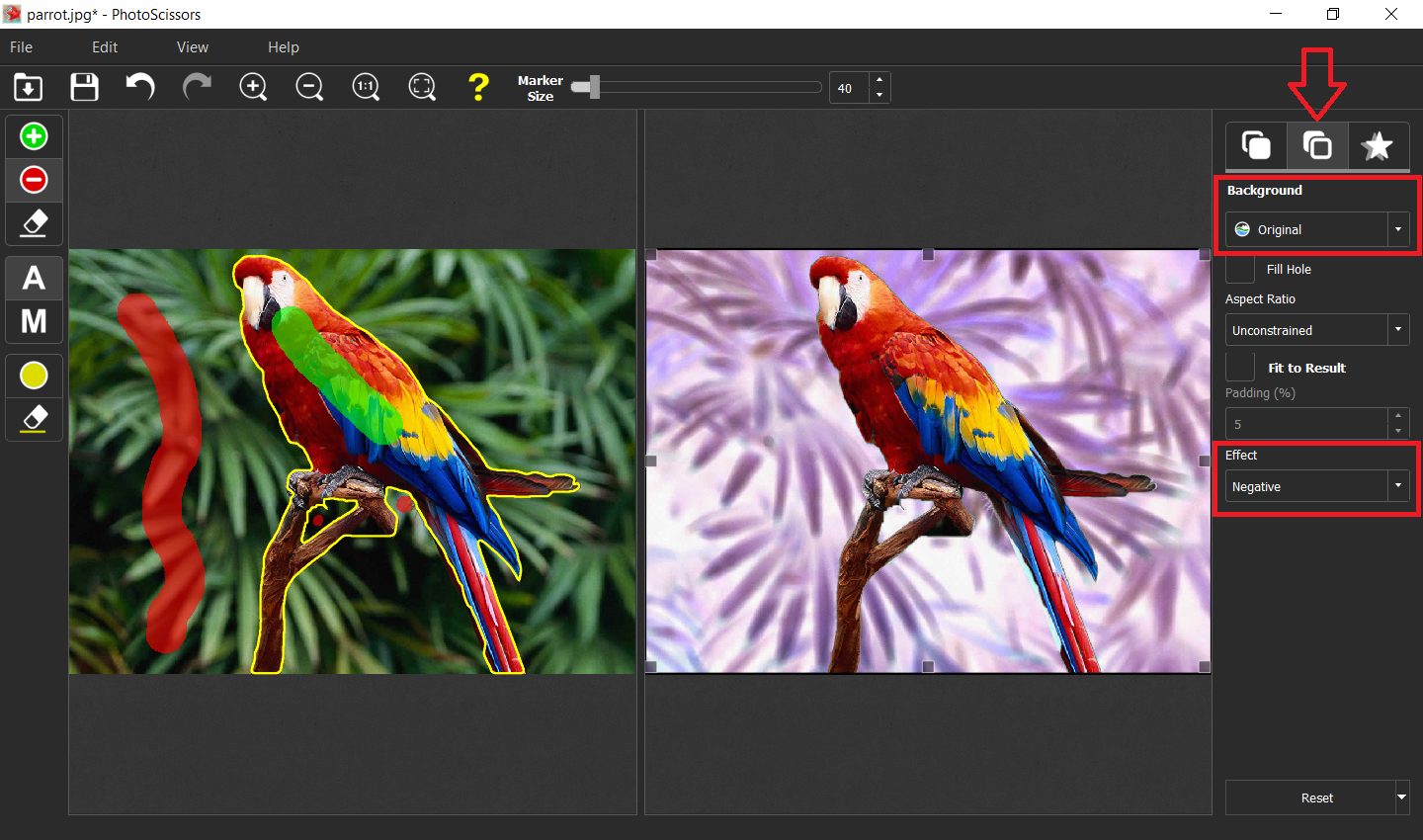Enable the Fill Hole option

point(1239,269)
